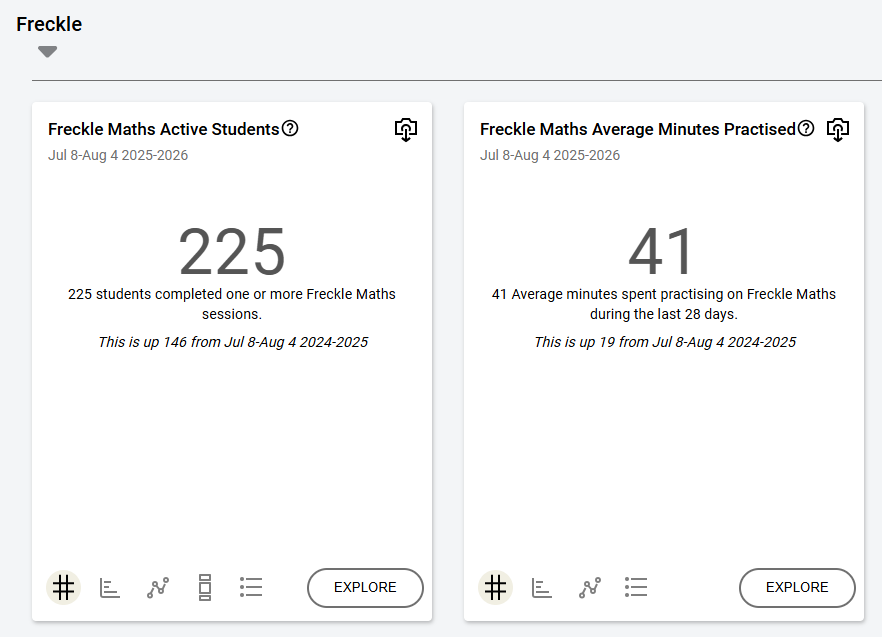Export the Active Students card
This screenshot has width=882, height=637.
coord(406,130)
